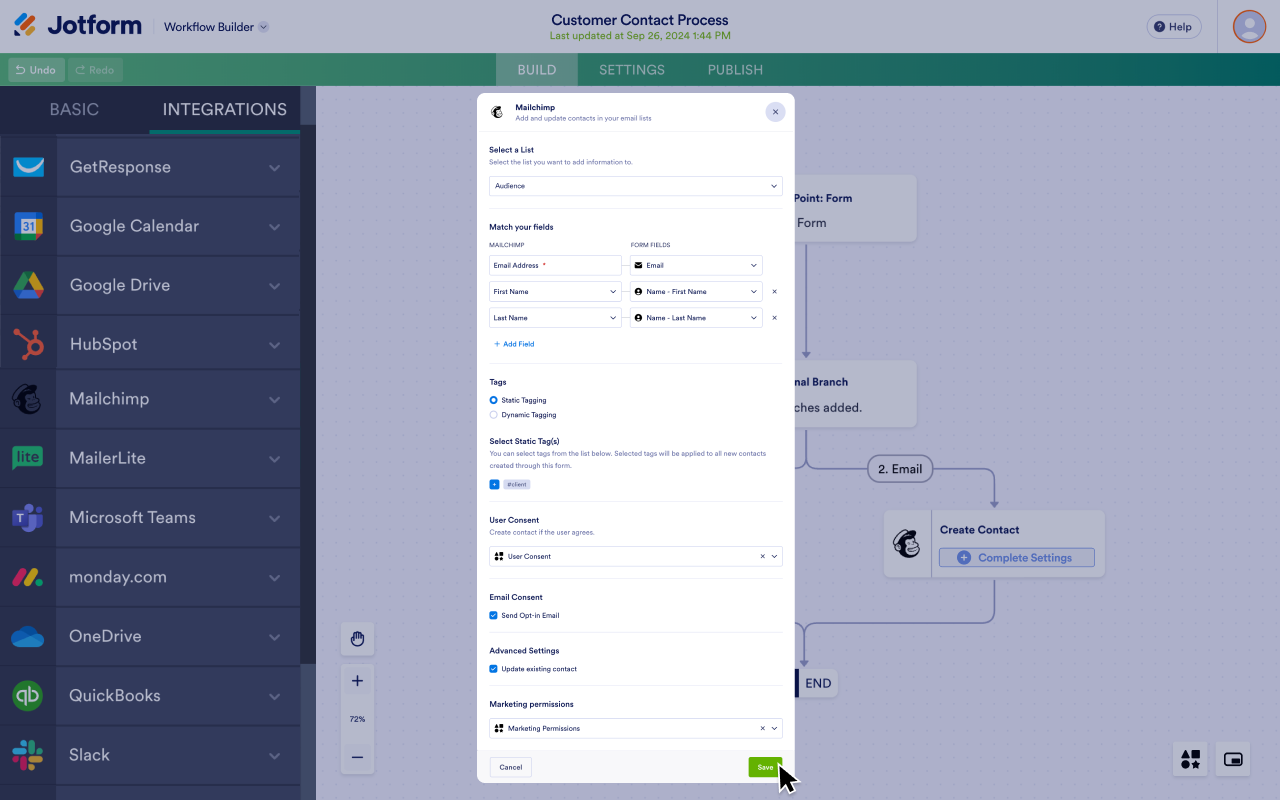The height and width of the screenshot is (800, 1280).
Task: Pick the Mailchimp icon in sidebar
Action: 27,399
